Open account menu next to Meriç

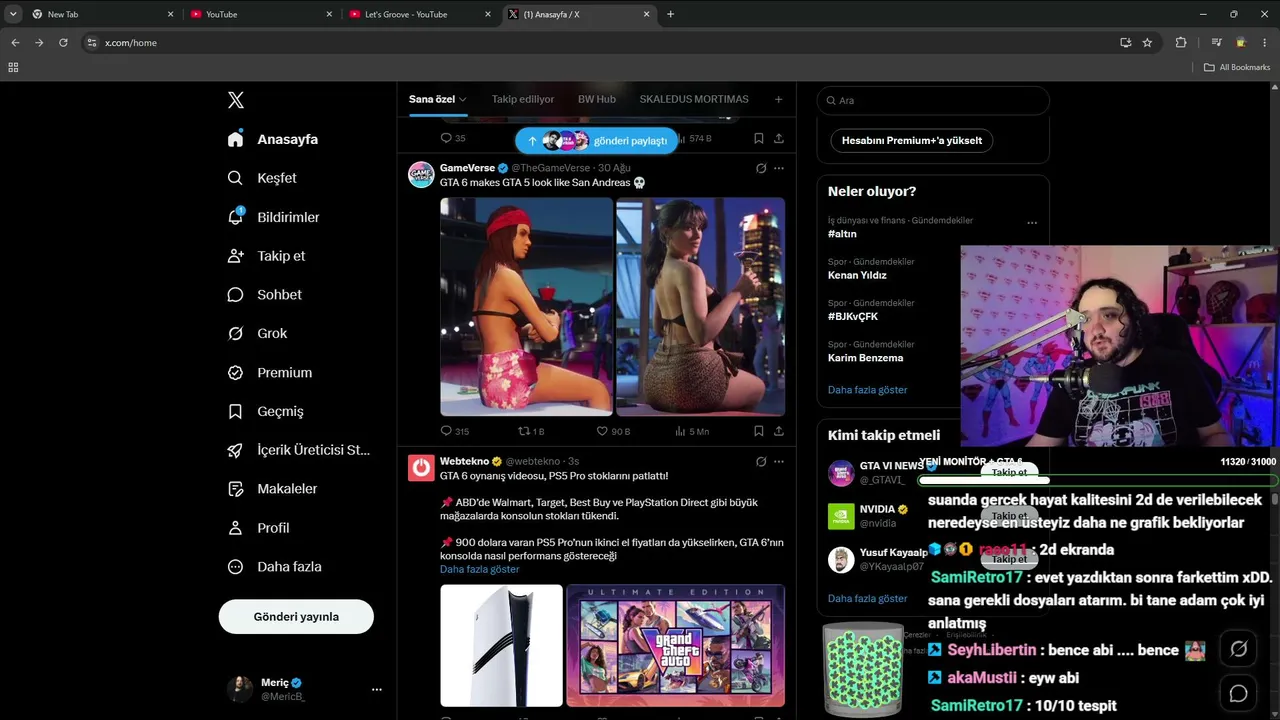(x=376, y=689)
